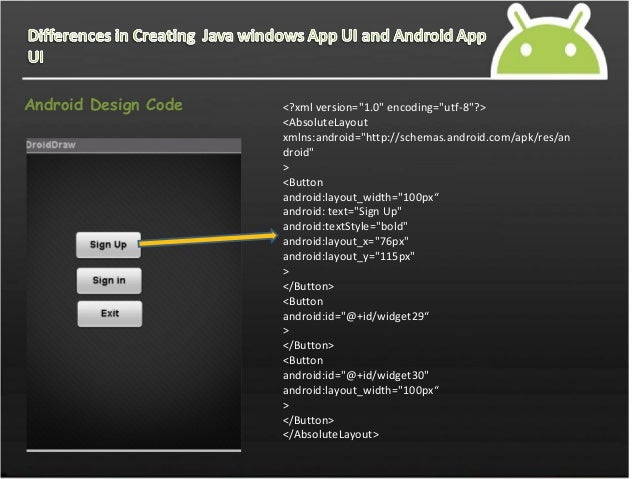This screenshot has height=479, width=638.
Task: Click the '</AbsoluteLayout>' closing tag
Action: click(x=330, y=435)
